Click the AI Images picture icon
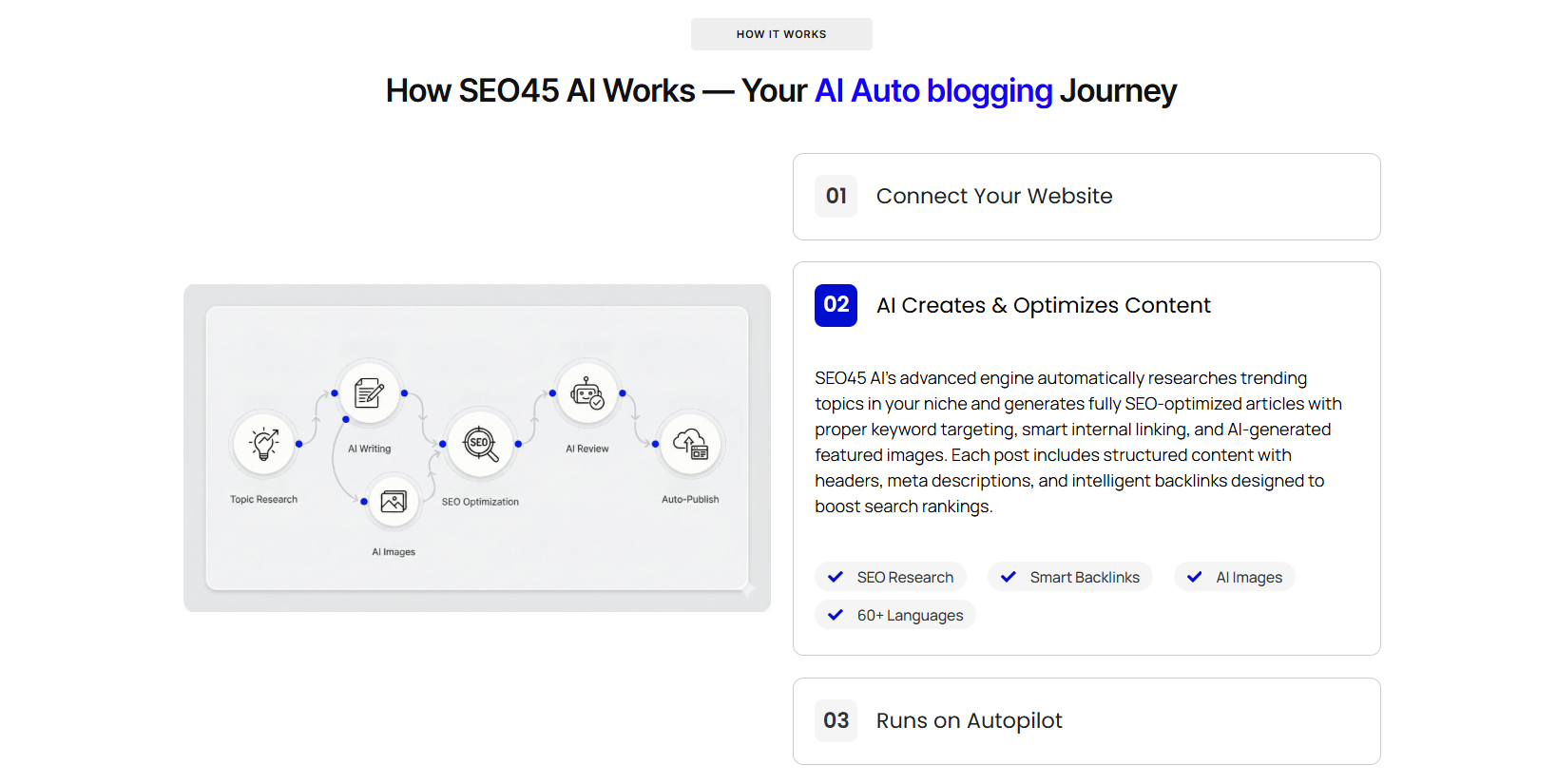This screenshot has height=784, width=1557. click(394, 501)
